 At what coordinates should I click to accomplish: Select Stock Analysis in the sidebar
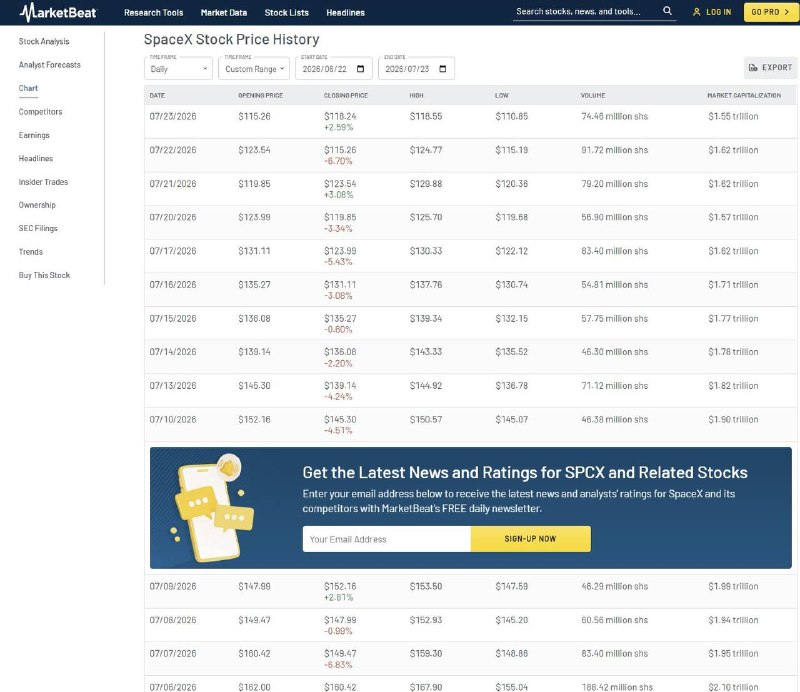(44, 41)
